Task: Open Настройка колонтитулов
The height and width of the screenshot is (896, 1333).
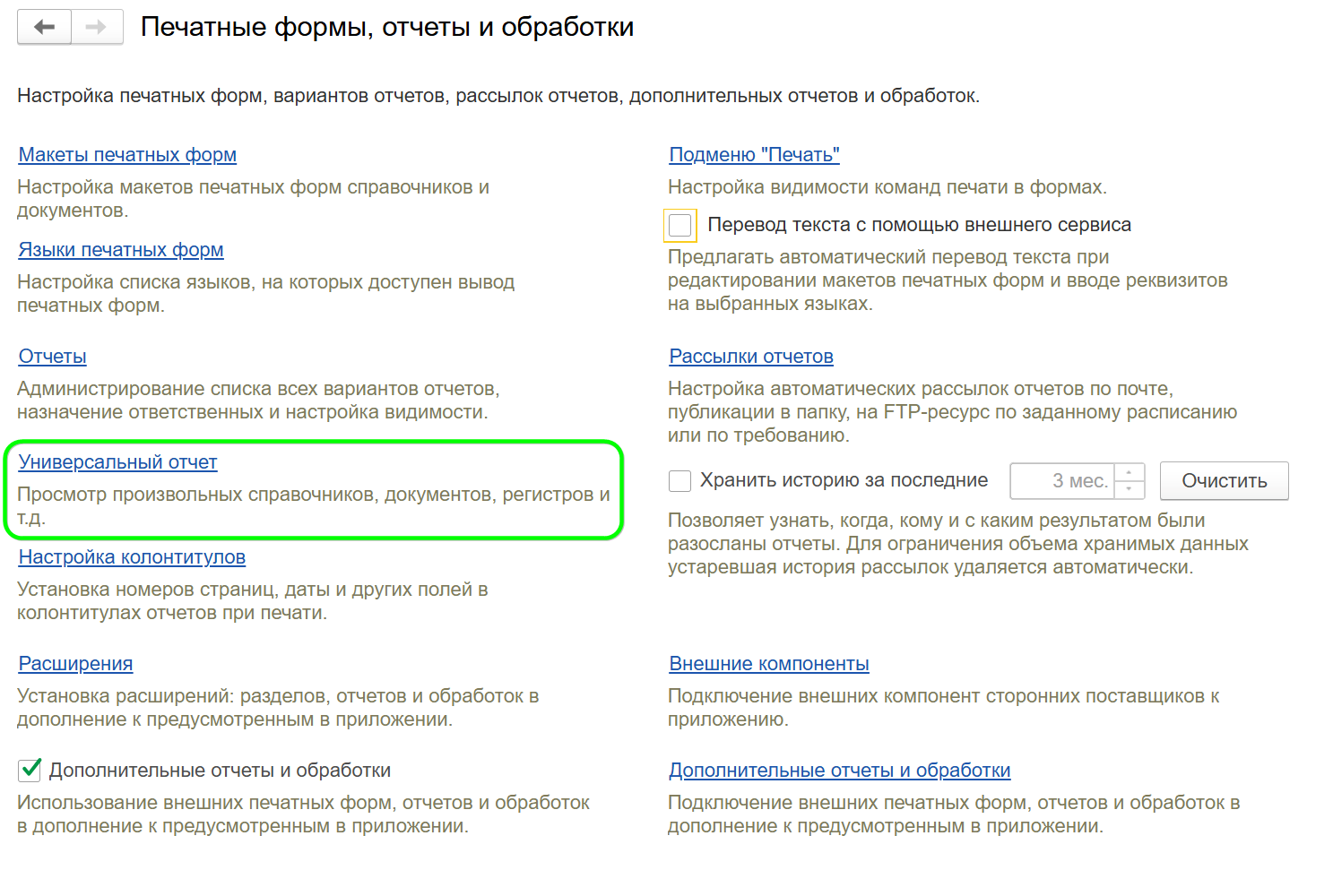Action: tap(131, 556)
